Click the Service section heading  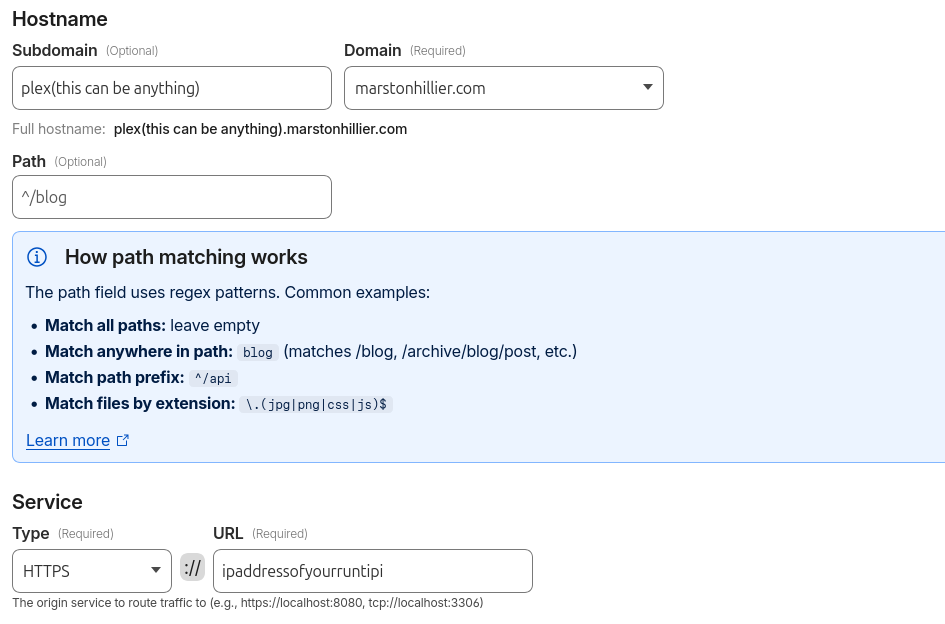[47, 501]
